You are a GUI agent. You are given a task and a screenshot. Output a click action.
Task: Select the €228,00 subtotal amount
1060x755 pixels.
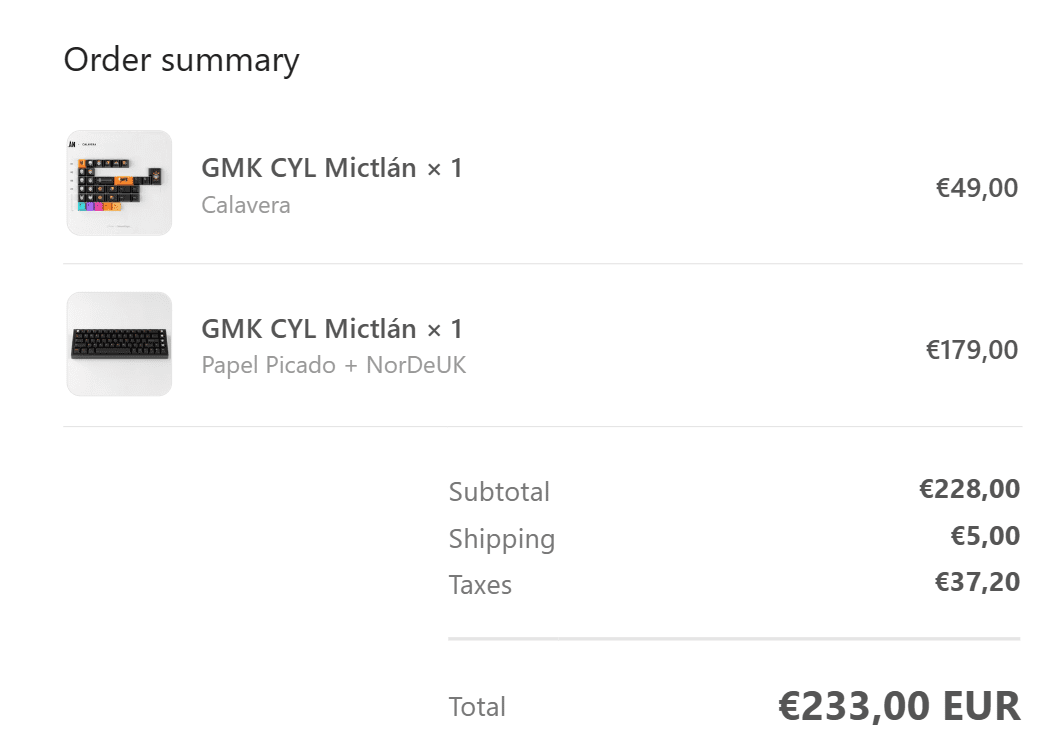[969, 489]
